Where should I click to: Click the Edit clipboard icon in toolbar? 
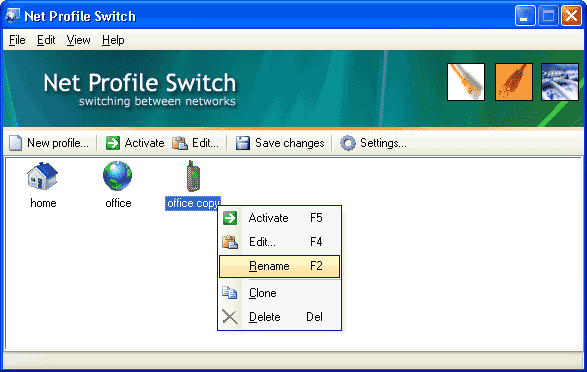tap(180, 143)
